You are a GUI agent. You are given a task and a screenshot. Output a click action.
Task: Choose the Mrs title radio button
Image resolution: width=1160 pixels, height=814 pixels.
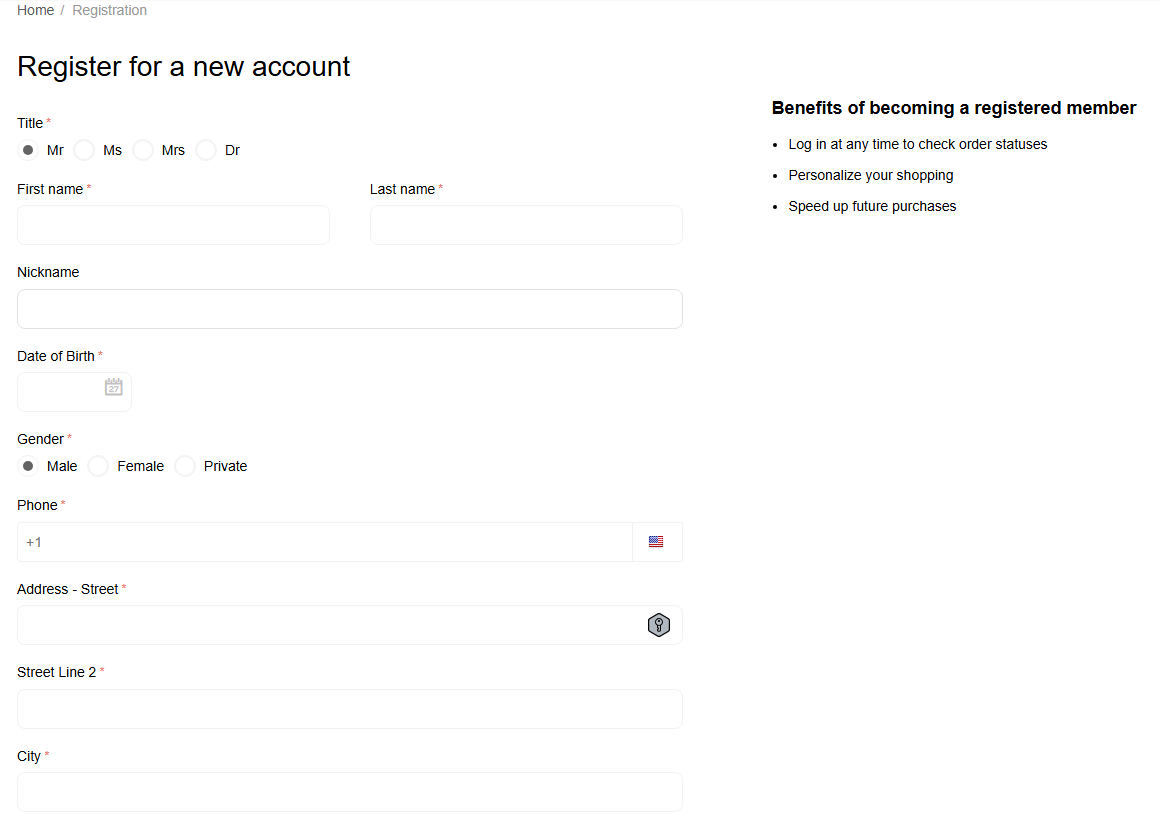(x=143, y=150)
